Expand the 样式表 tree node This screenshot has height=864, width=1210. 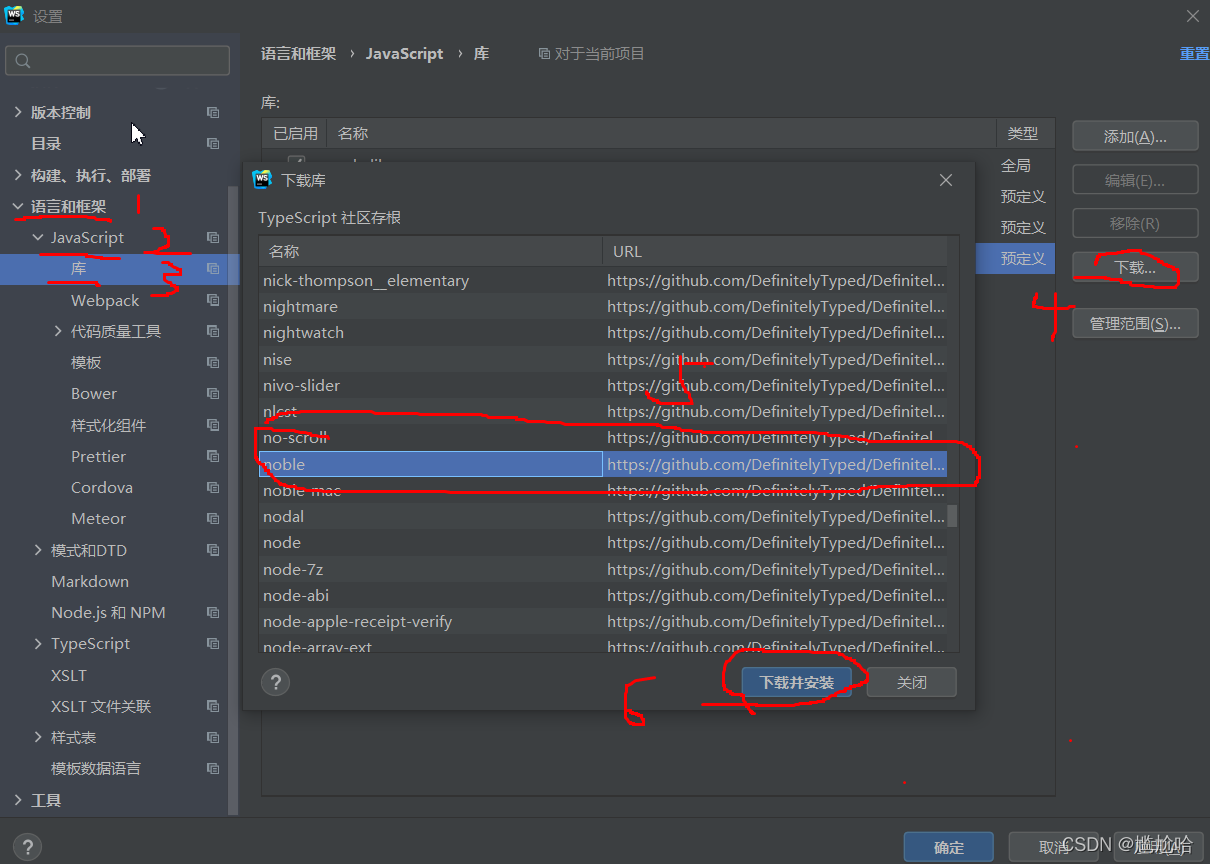click(38, 737)
